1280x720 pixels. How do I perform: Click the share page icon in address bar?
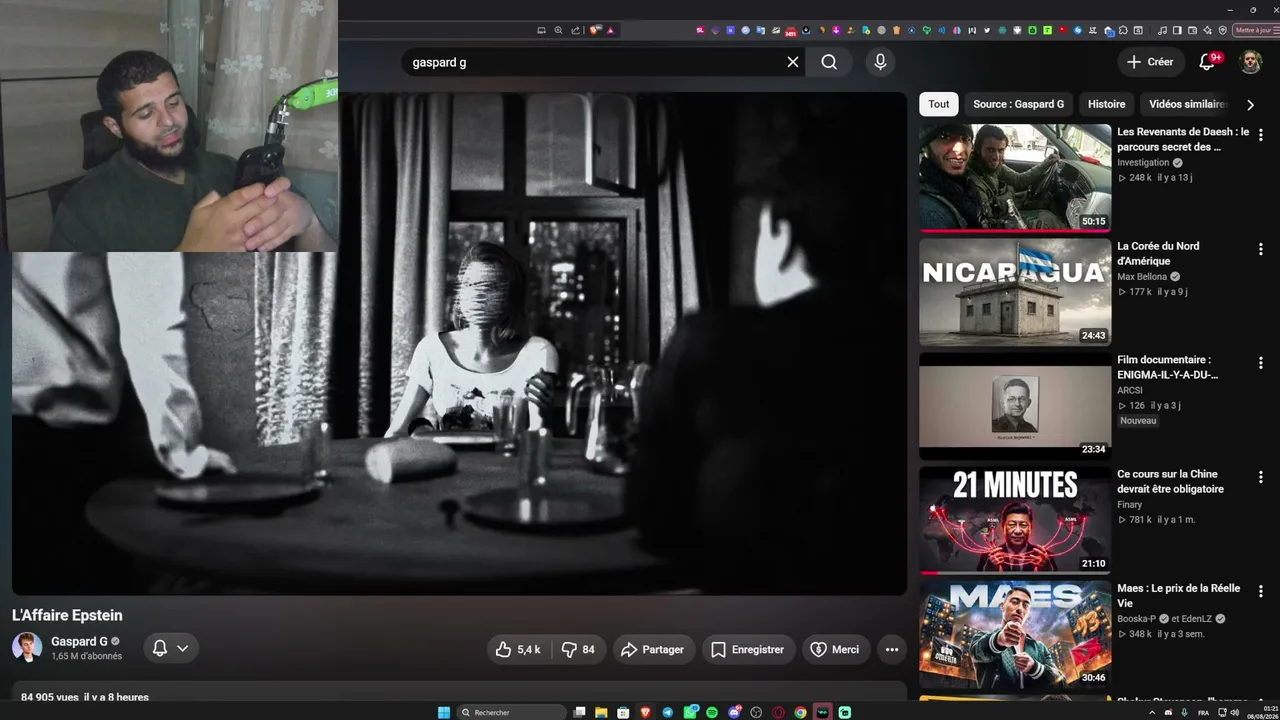[575, 30]
